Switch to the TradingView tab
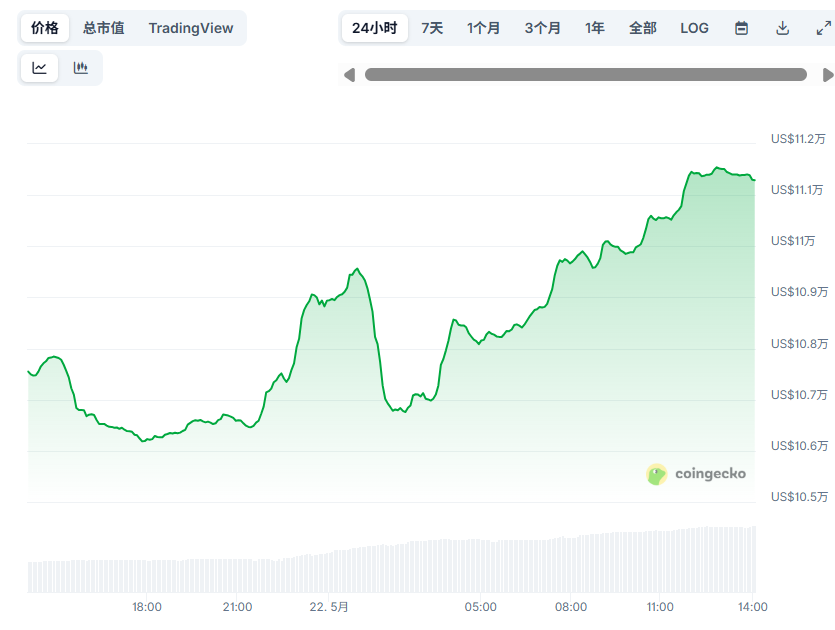Image resolution: width=835 pixels, height=630 pixels. click(191, 28)
